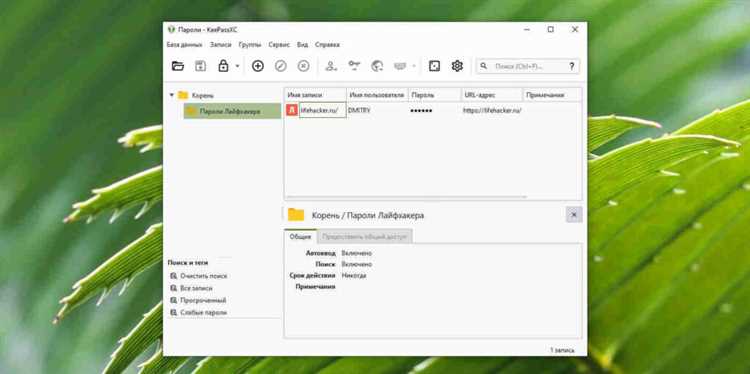Viewport: 750px width, 374px height.
Task: Click the auto-type keyboard icon
Action: point(400,66)
